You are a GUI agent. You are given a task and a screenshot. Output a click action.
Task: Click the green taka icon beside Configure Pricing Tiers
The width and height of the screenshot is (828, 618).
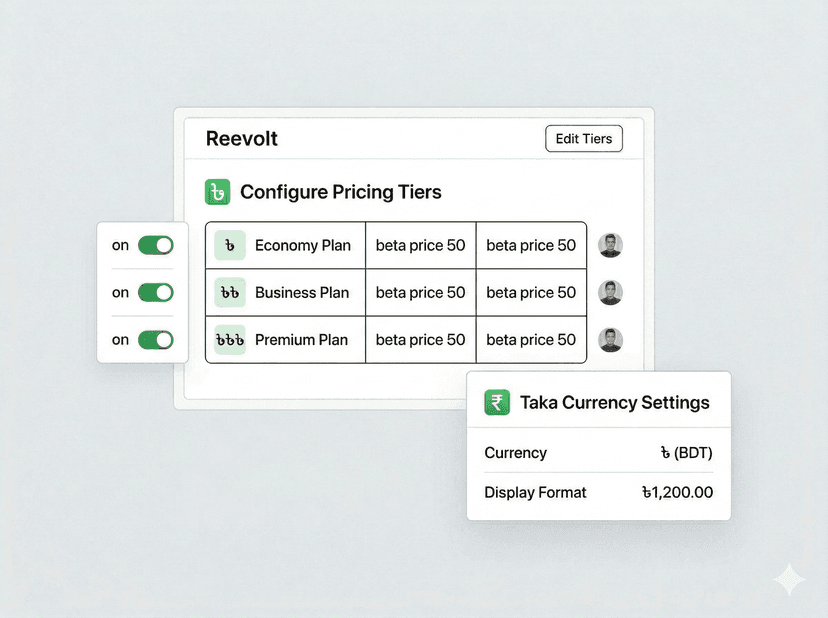(x=218, y=192)
